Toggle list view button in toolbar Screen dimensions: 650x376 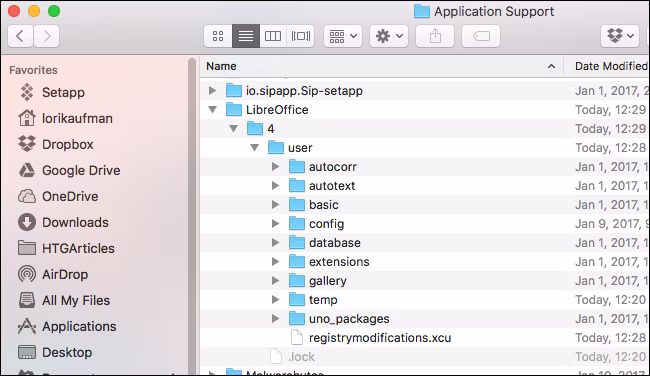click(246, 36)
